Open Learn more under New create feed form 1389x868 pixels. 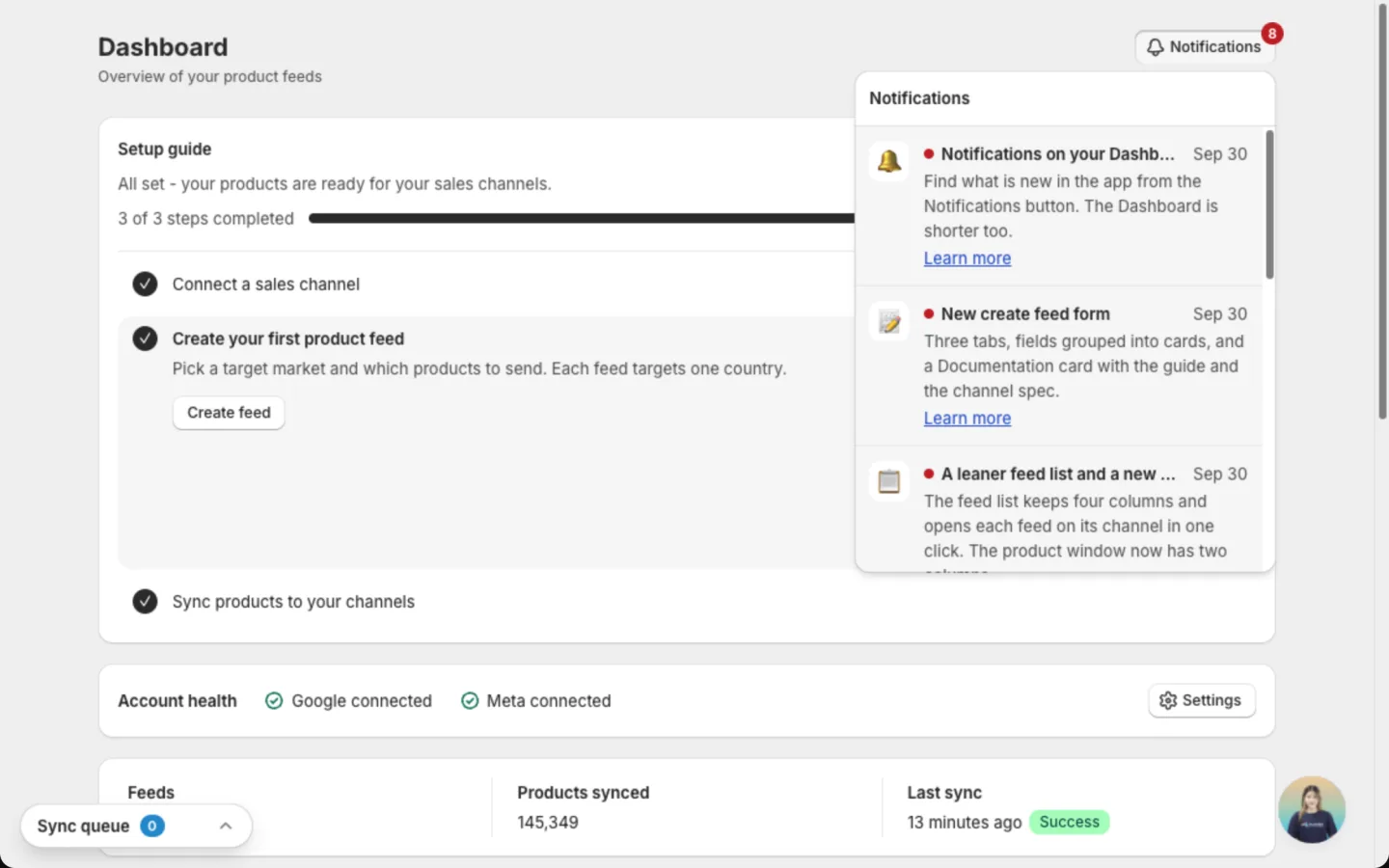coord(967,419)
